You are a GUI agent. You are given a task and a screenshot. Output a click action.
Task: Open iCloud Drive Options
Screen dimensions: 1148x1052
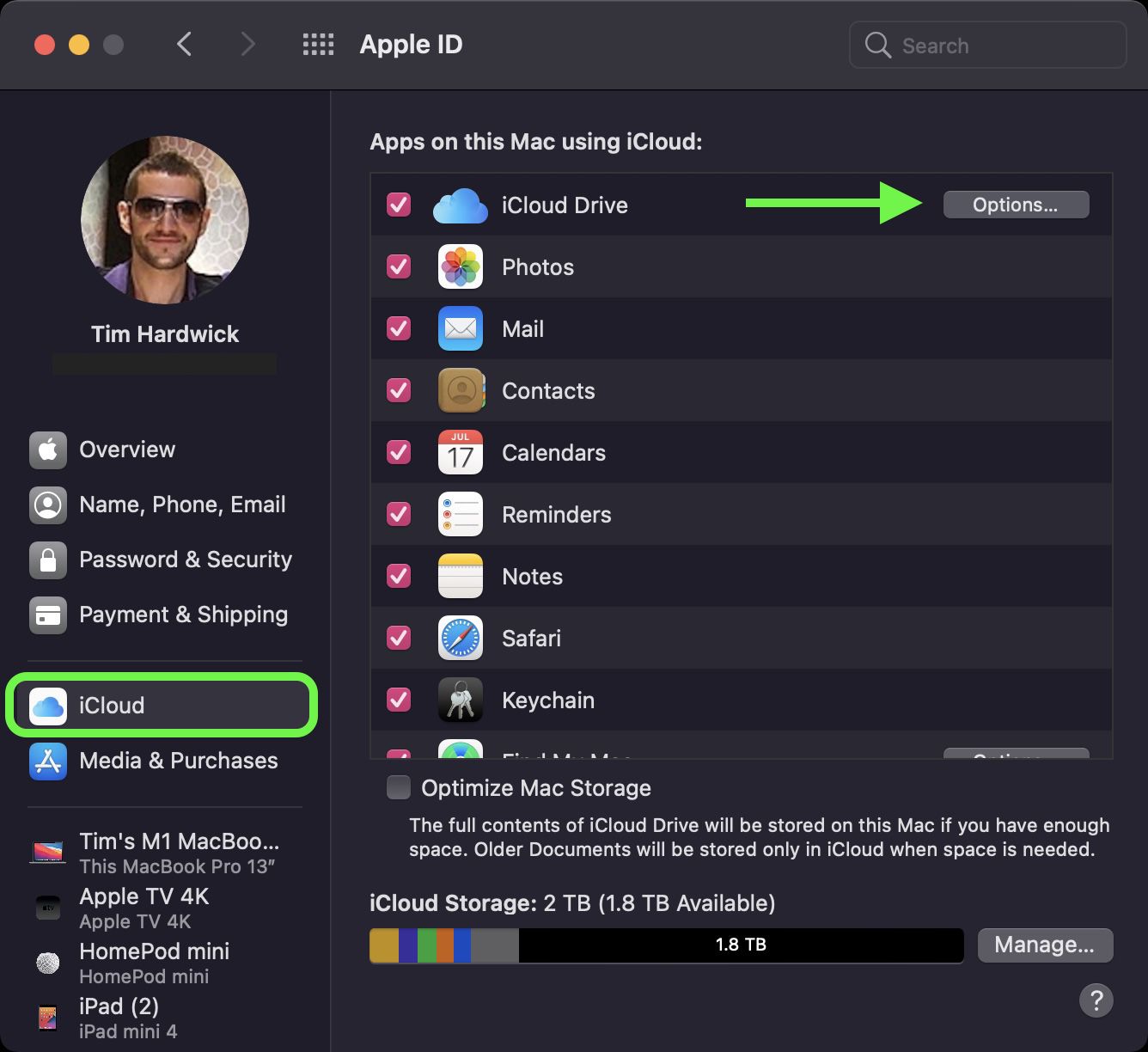click(1015, 205)
